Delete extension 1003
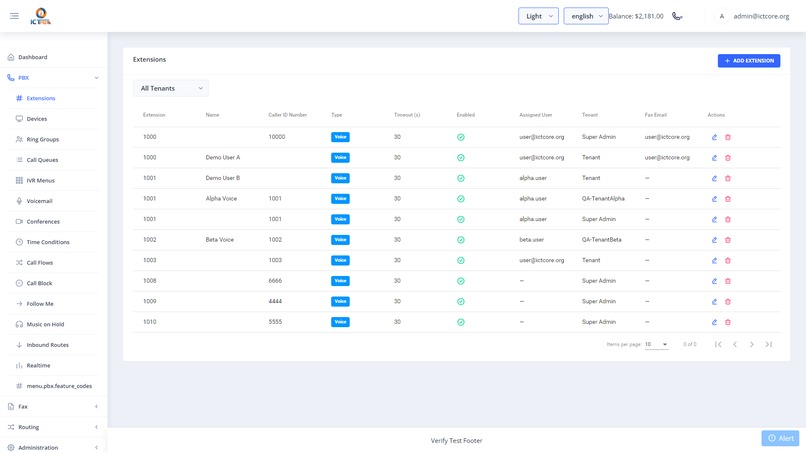This screenshot has height=453, width=806. point(728,261)
